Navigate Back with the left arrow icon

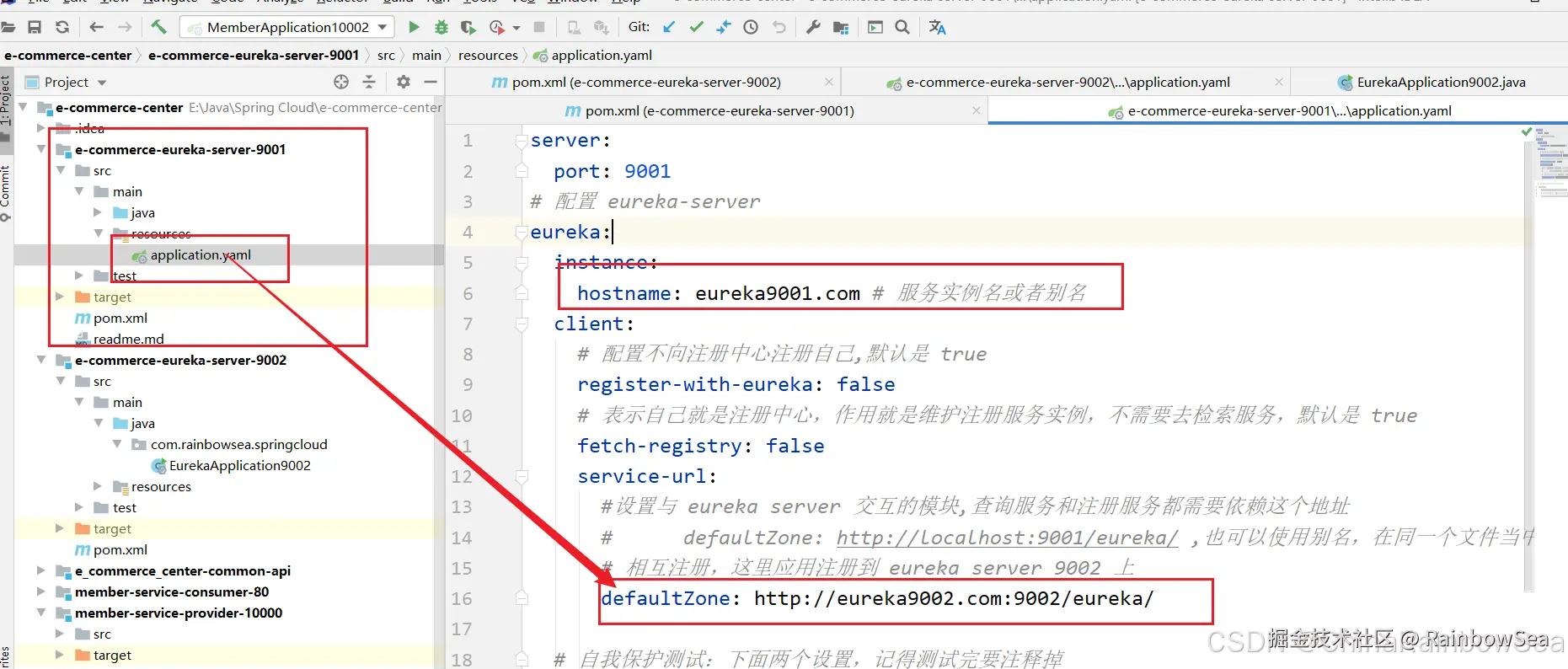[x=97, y=27]
